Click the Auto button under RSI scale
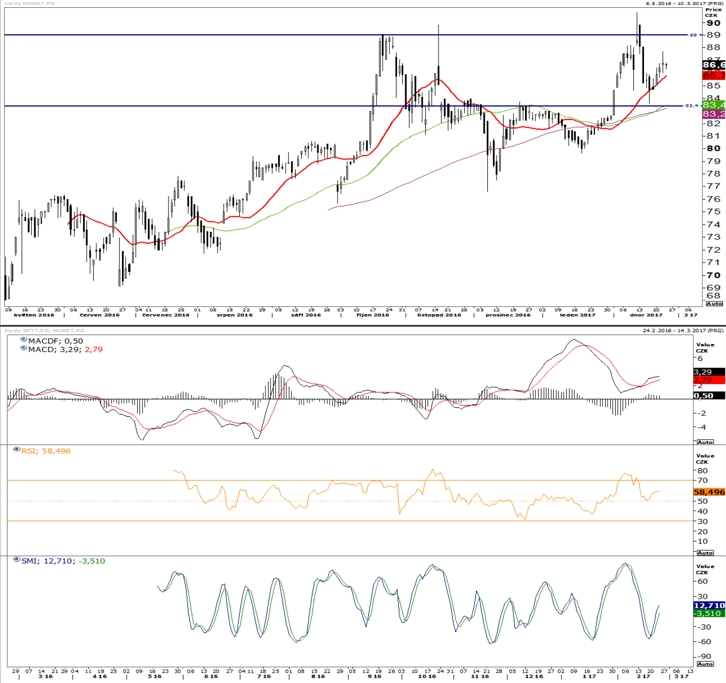This screenshot has height=683, width=726. coord(705,552)
